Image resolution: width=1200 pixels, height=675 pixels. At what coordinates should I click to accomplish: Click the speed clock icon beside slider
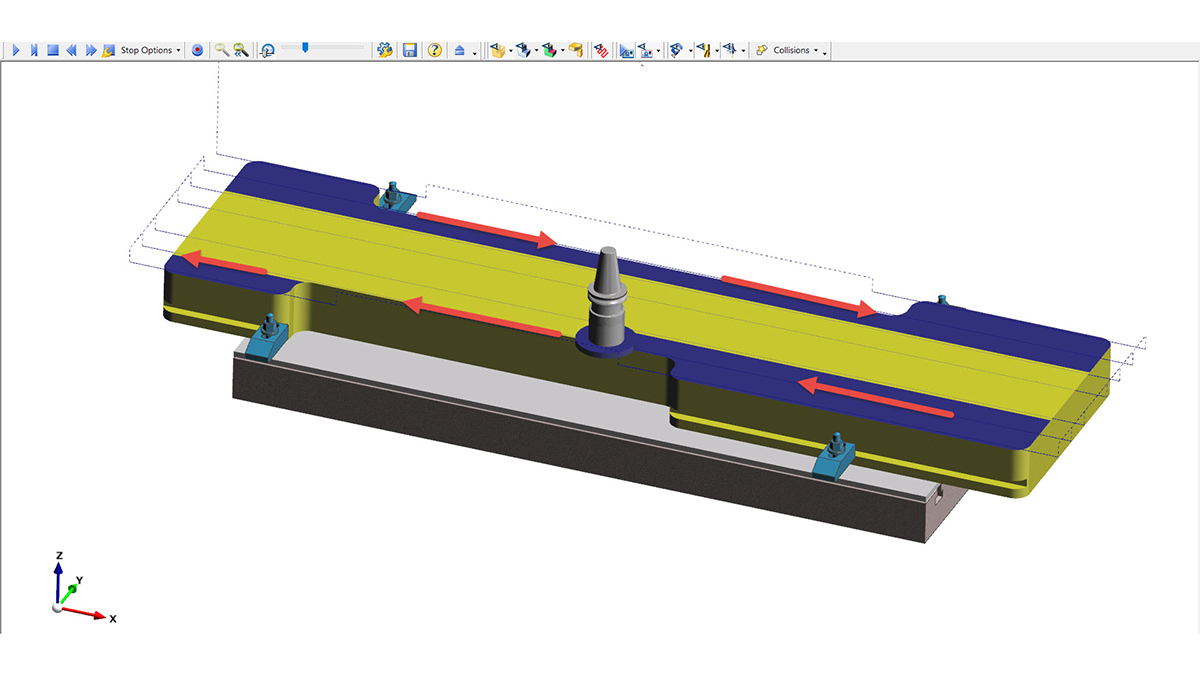point(267,51)
